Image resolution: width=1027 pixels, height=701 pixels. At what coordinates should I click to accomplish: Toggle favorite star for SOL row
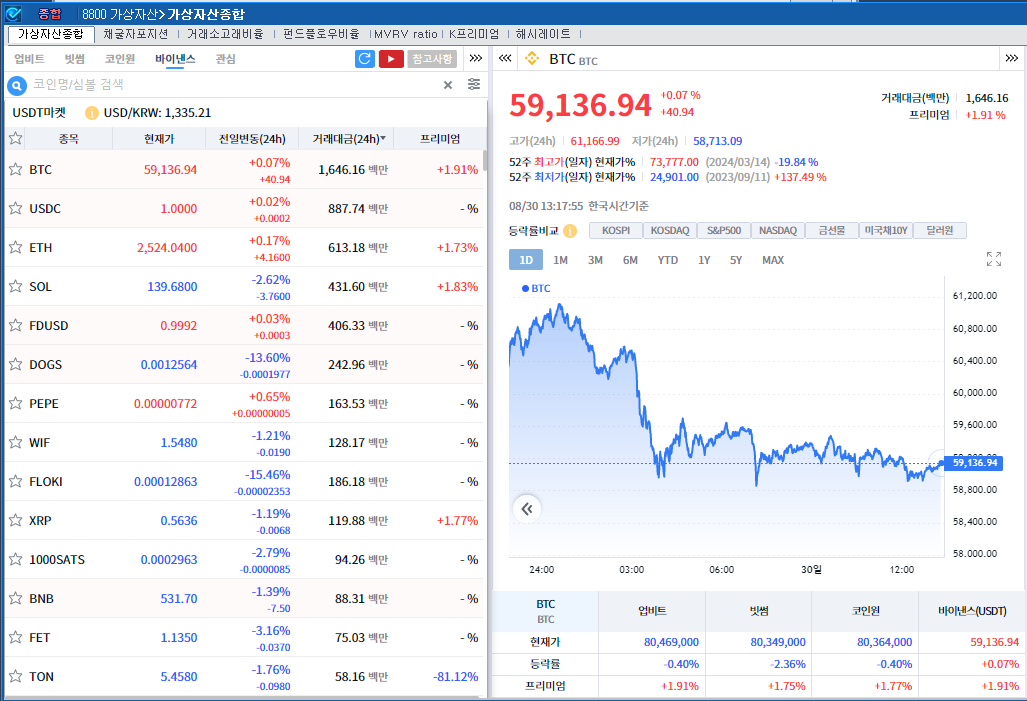coord(16,286)
